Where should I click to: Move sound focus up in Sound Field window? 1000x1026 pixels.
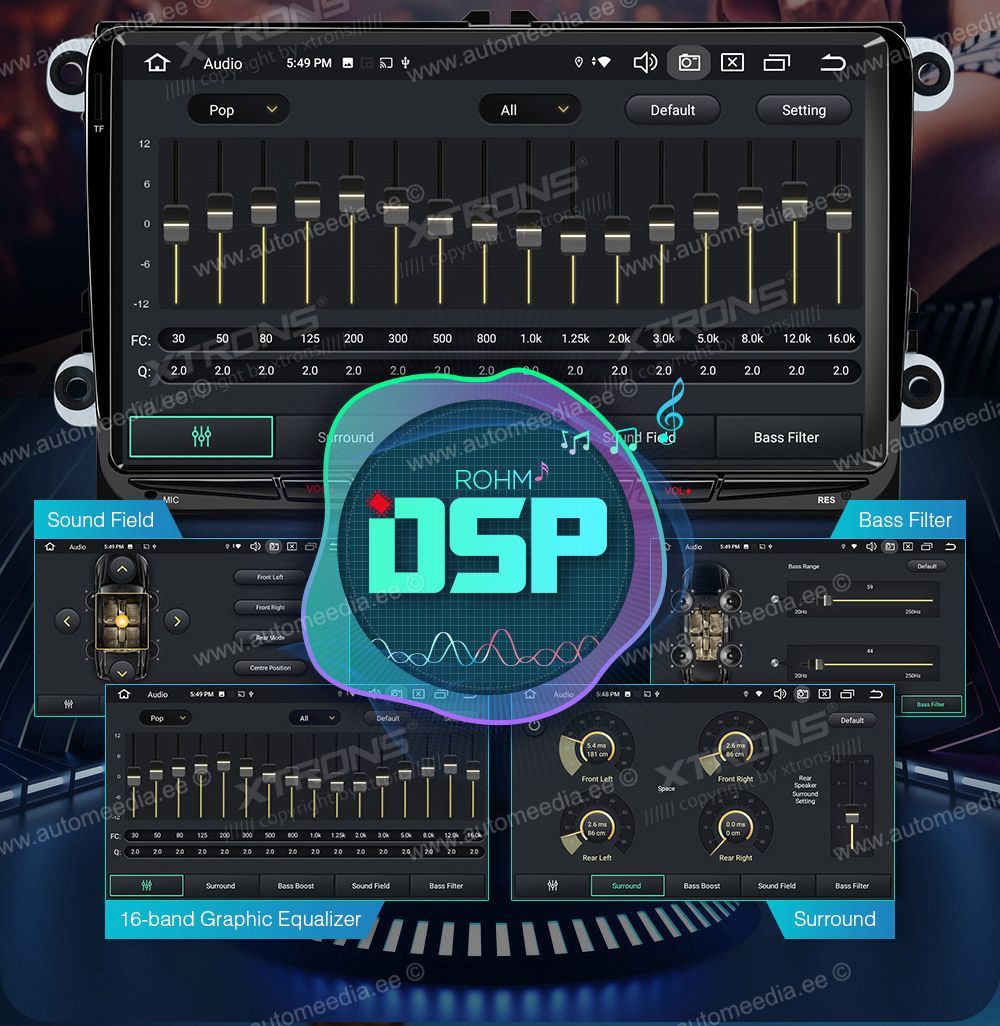tap(122, 569)
